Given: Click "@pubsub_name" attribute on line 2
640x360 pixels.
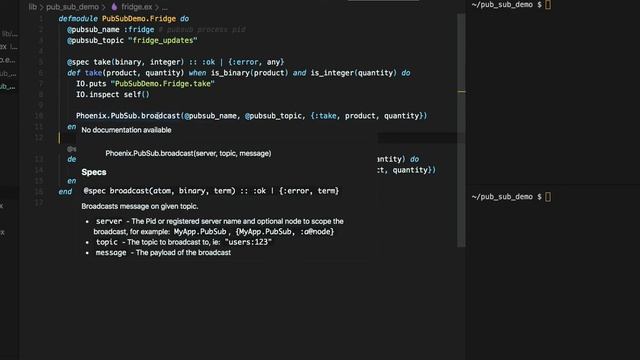Looking at the screenshot, I should [93, 30].
